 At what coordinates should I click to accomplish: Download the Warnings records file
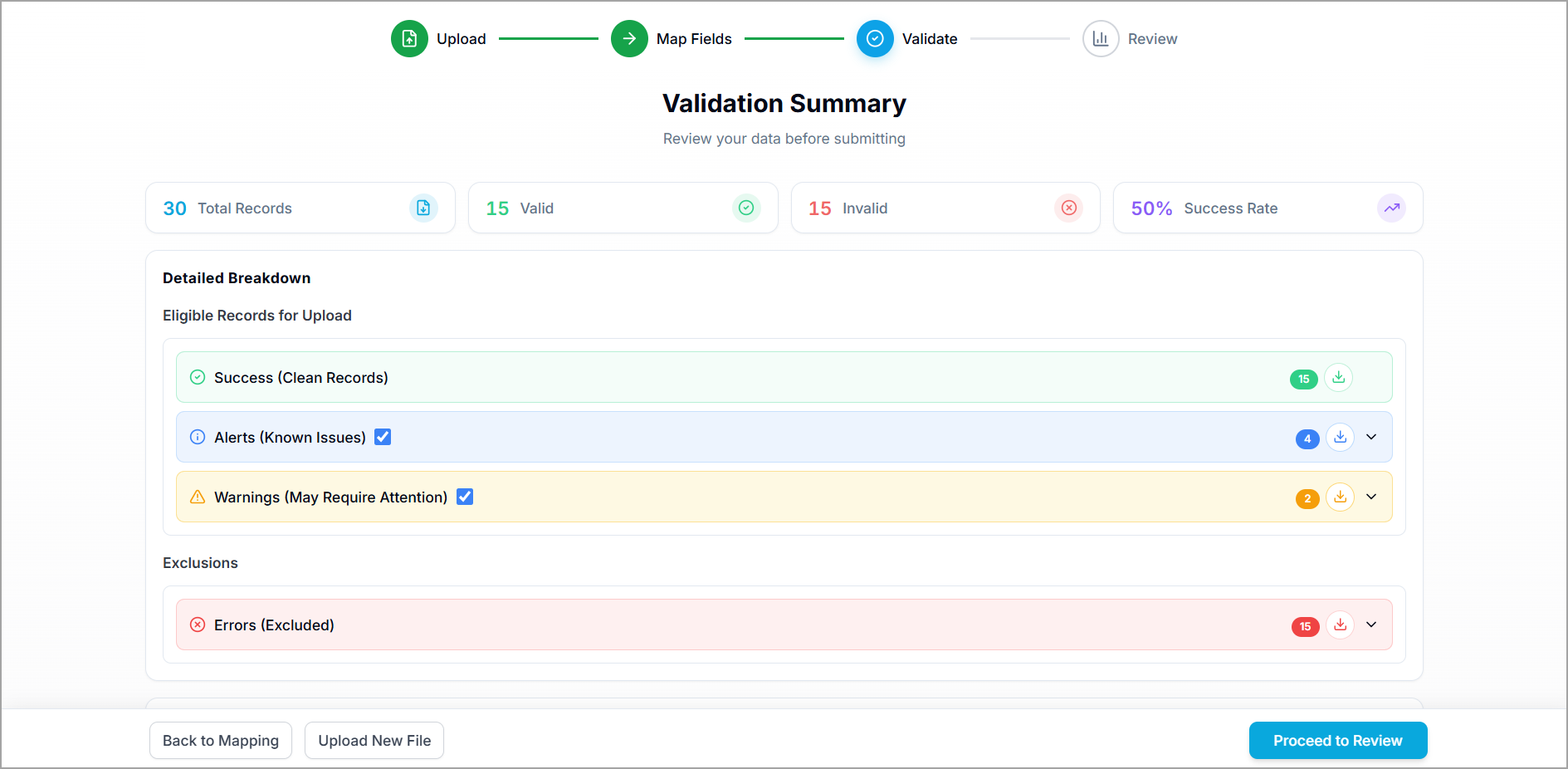[x=1340, y=497]
